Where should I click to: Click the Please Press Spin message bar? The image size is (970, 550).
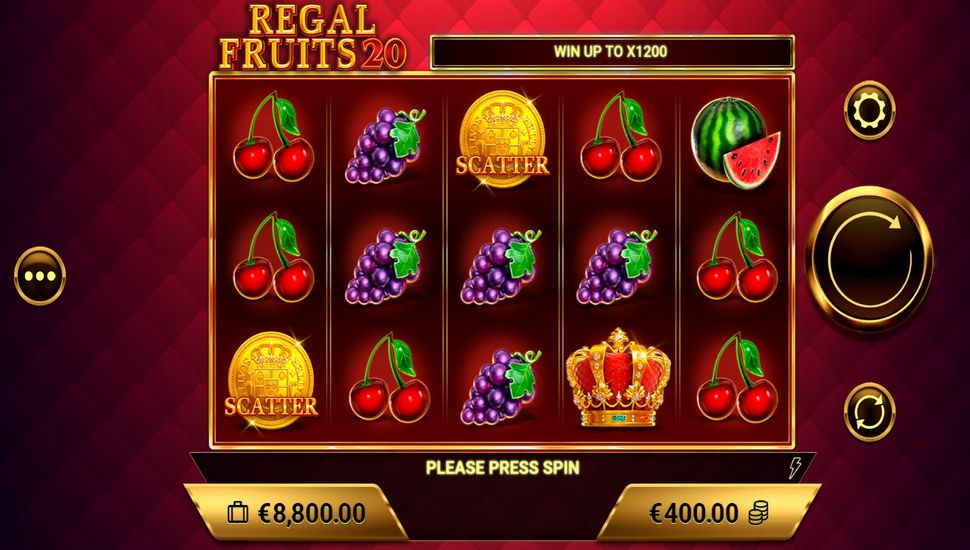click(x=502, y=467)
